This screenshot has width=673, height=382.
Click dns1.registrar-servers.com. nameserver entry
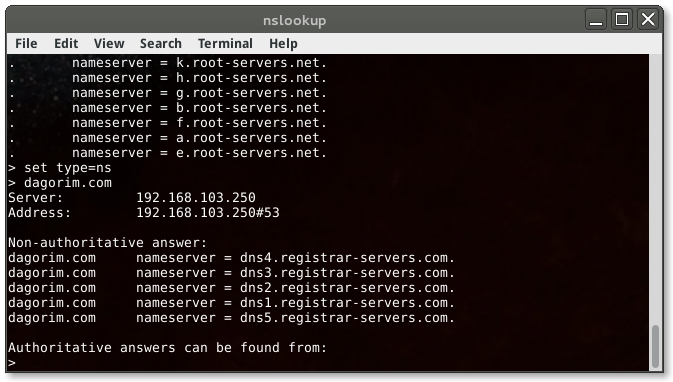tap(231, 303)
